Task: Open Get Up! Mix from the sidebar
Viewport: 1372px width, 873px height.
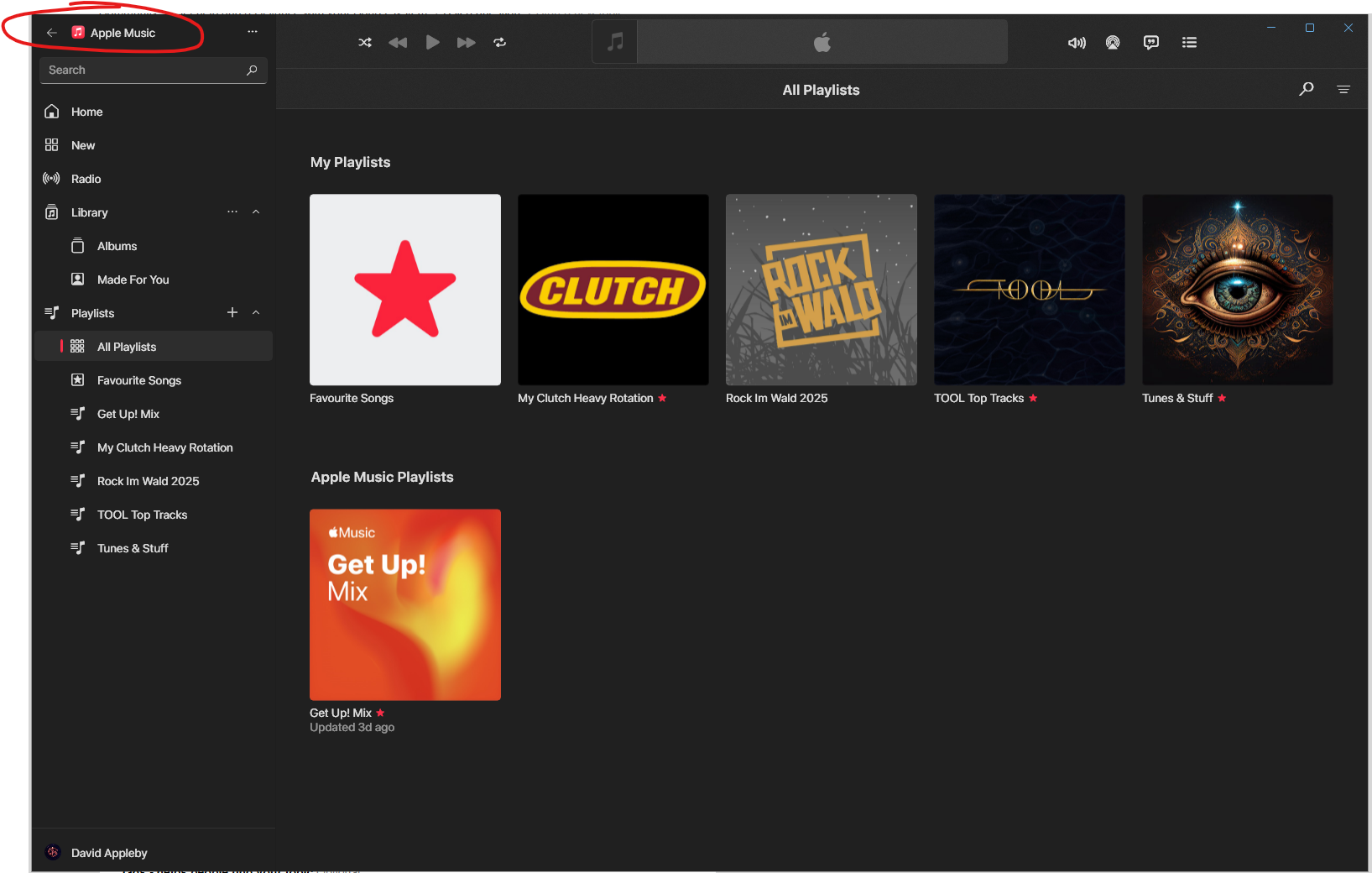Action: click(x=154, y=414)
